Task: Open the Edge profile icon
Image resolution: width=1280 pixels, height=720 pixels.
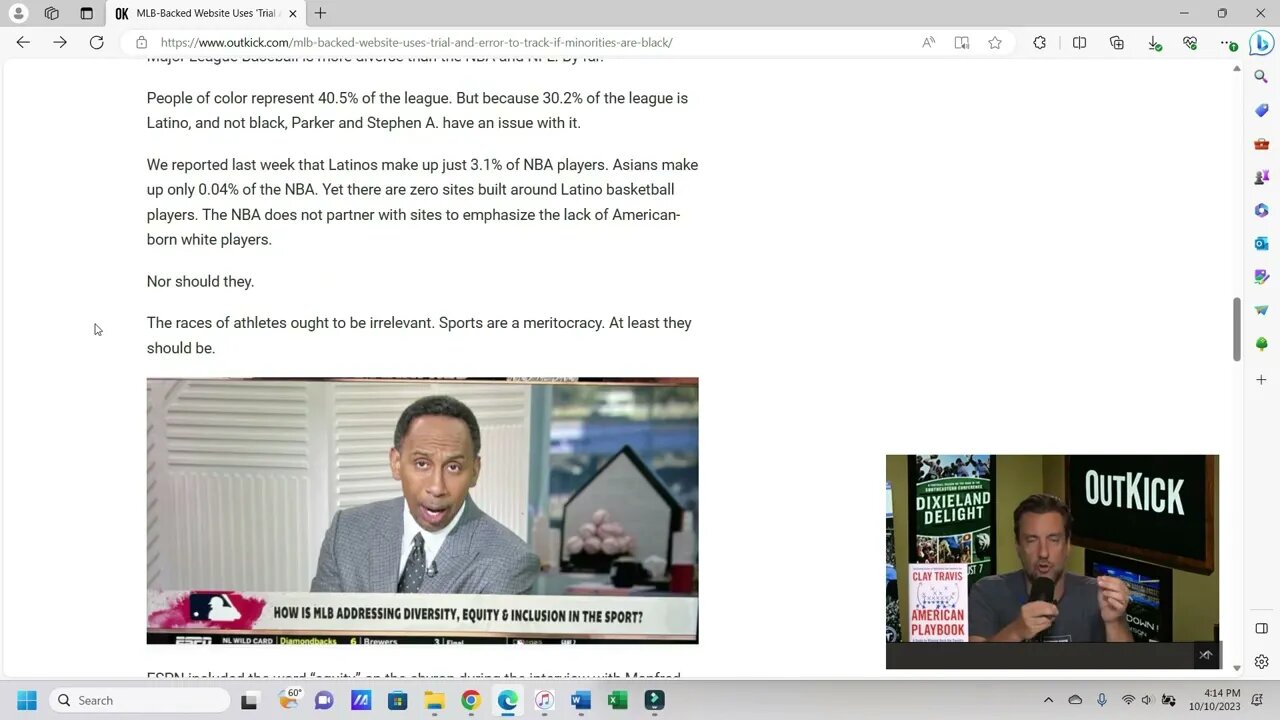Action: pos(18,13)
